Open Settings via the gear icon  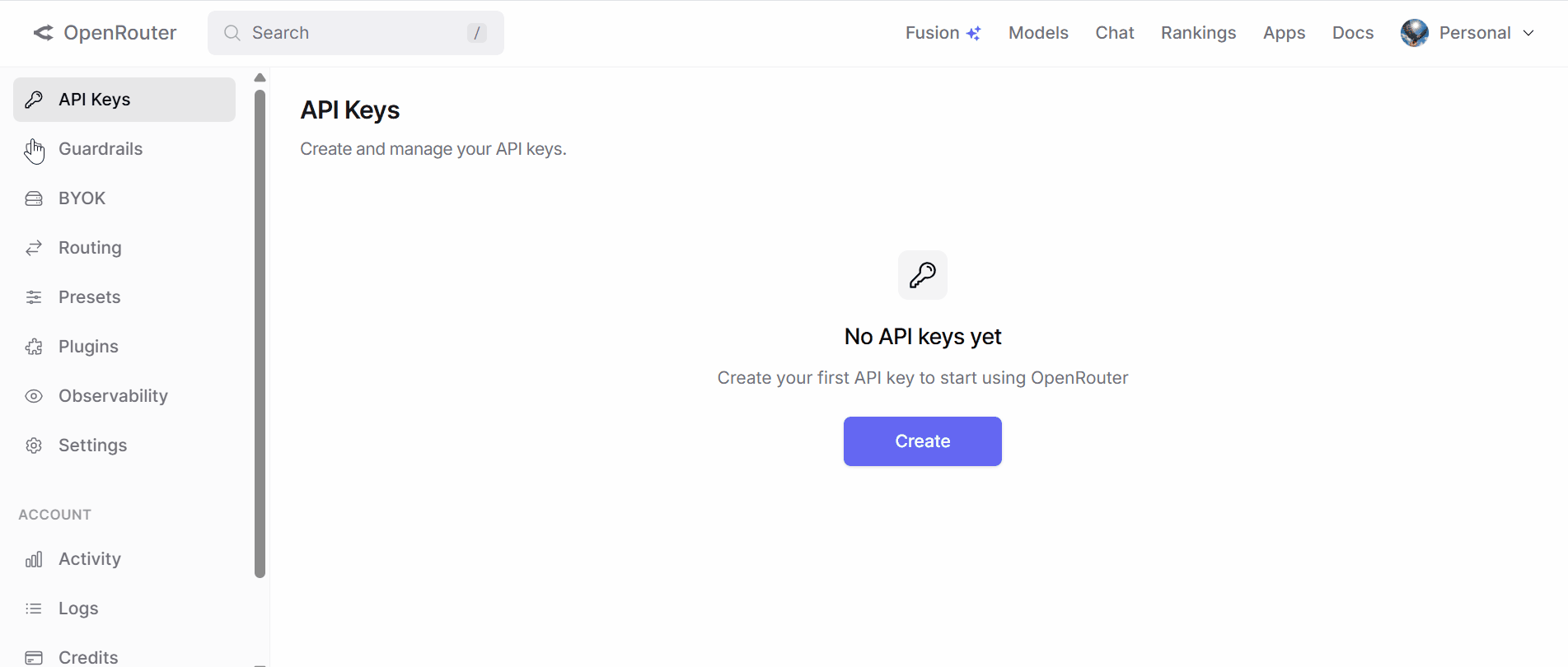tap(34, 445)
